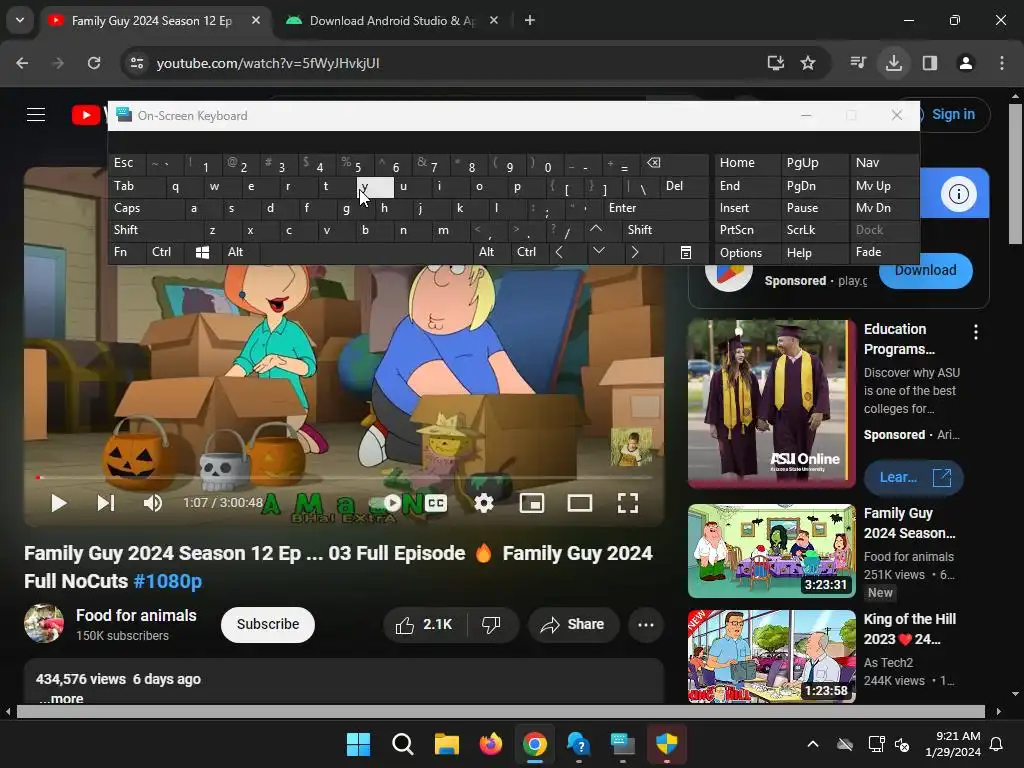This screenshot has width=1024, height=768.
Task: Open King of the Hill suggested video
Action: click(x=771, y=656)
